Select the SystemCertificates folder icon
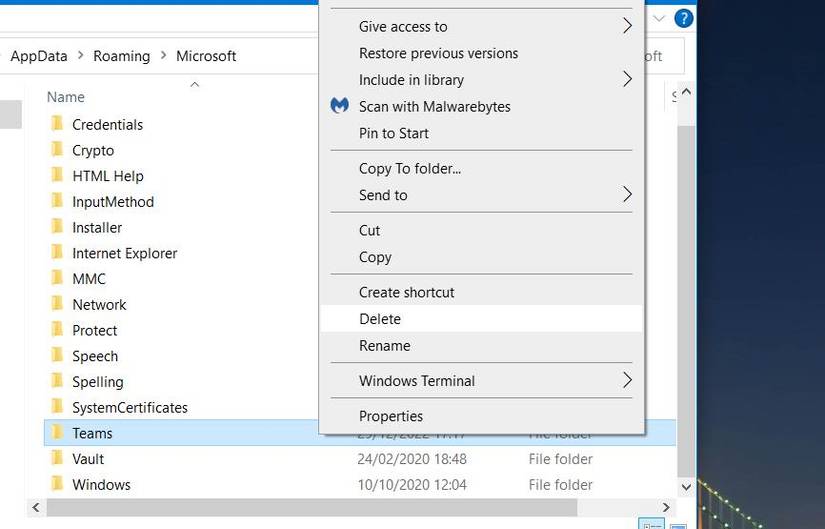This screenshot has width=825, height=529. [x=57, y=407]
